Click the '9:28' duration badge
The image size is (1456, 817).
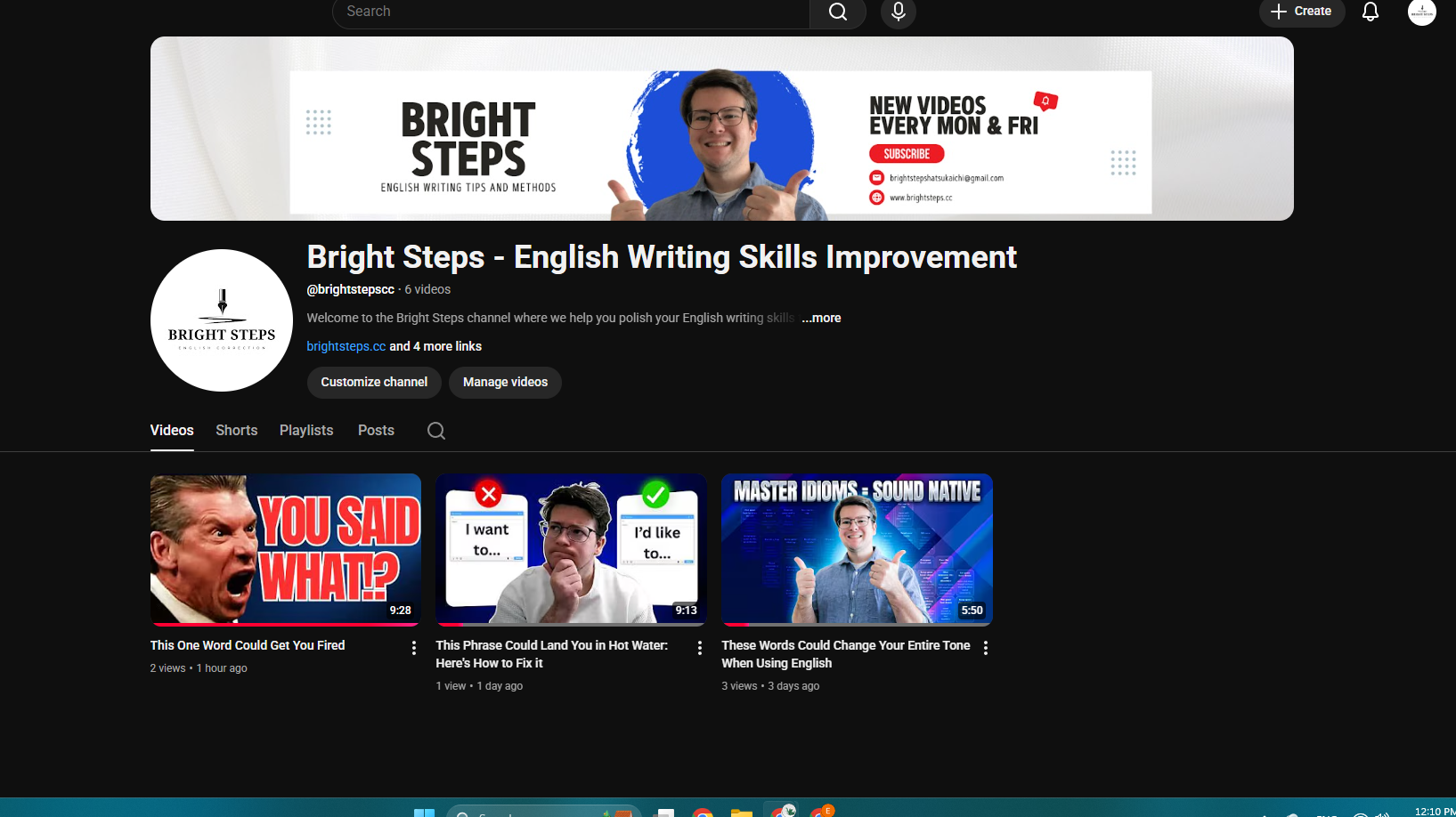click(401, 611)
